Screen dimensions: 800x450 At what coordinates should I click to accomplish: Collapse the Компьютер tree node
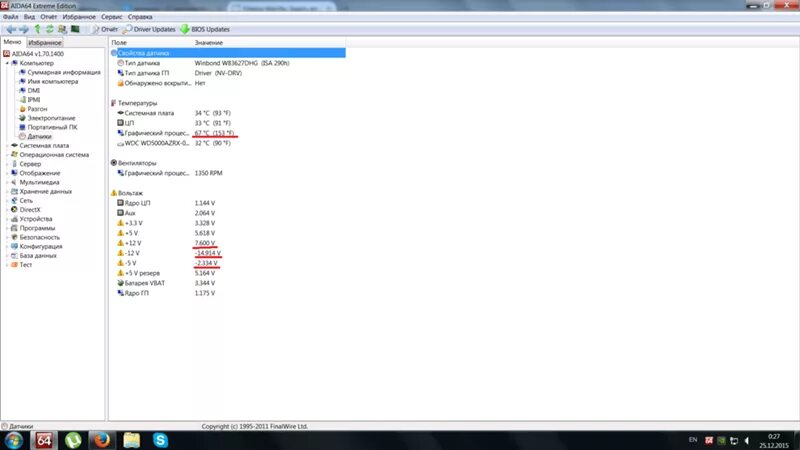pos(8,63)
